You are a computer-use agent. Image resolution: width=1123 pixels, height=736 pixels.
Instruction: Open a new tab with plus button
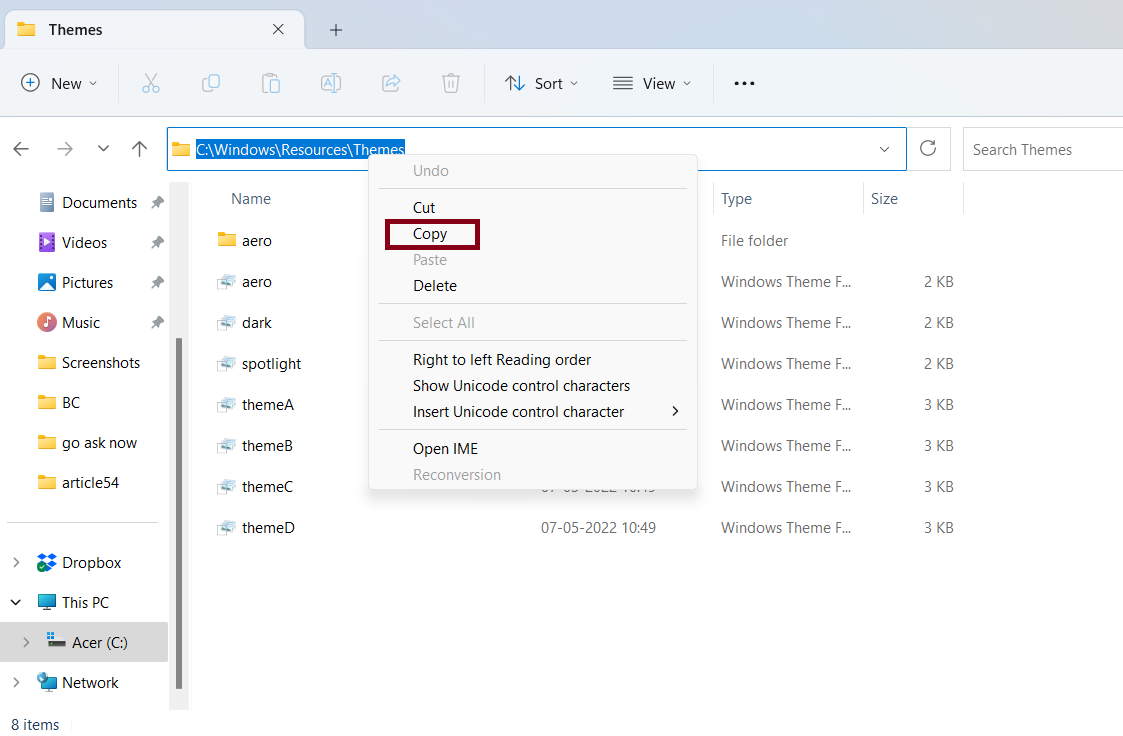tap(336, 30)
